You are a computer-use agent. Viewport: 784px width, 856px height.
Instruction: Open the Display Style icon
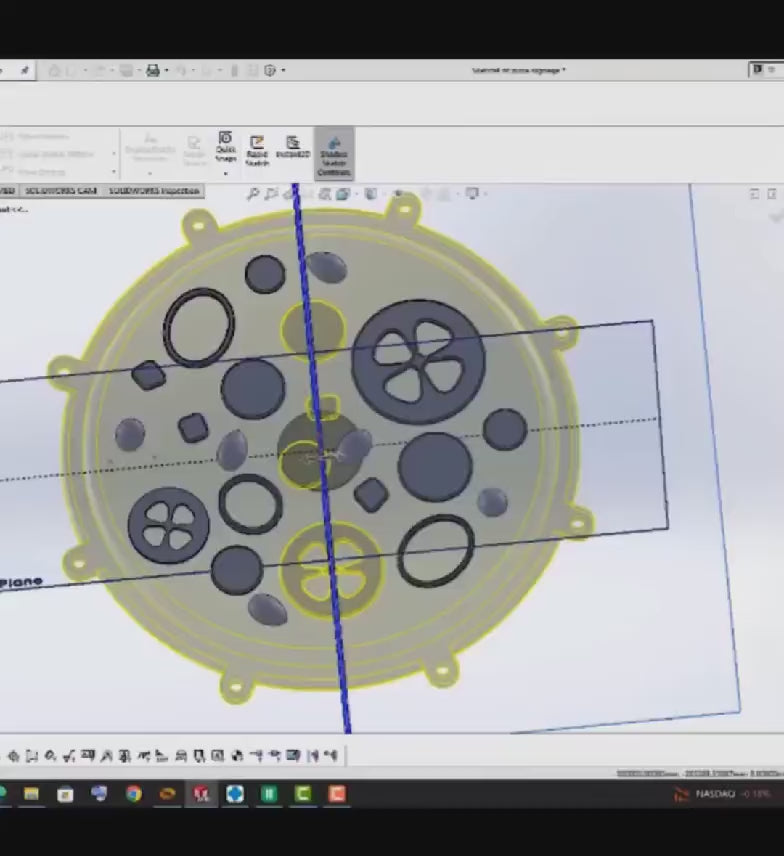371,194
